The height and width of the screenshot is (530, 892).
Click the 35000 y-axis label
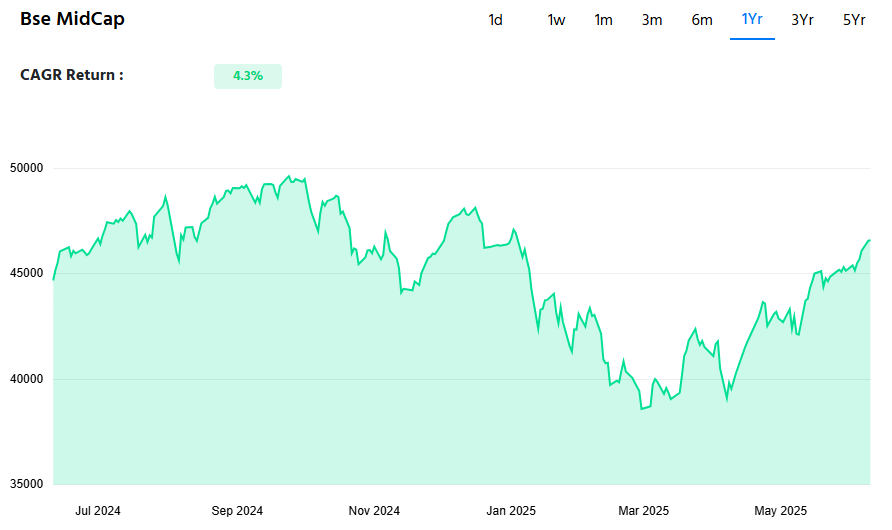[27, 485]
